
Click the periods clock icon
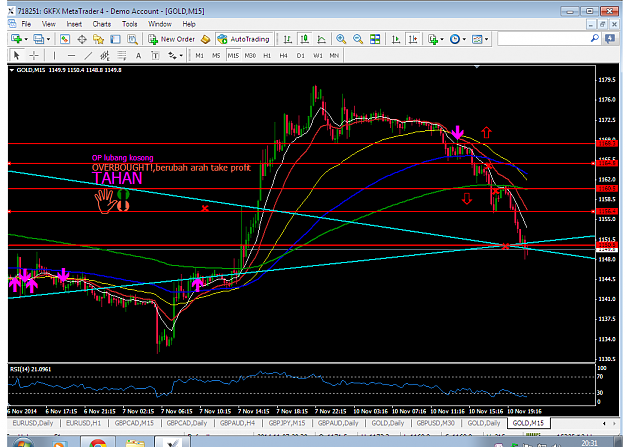[x=454, y=39]
